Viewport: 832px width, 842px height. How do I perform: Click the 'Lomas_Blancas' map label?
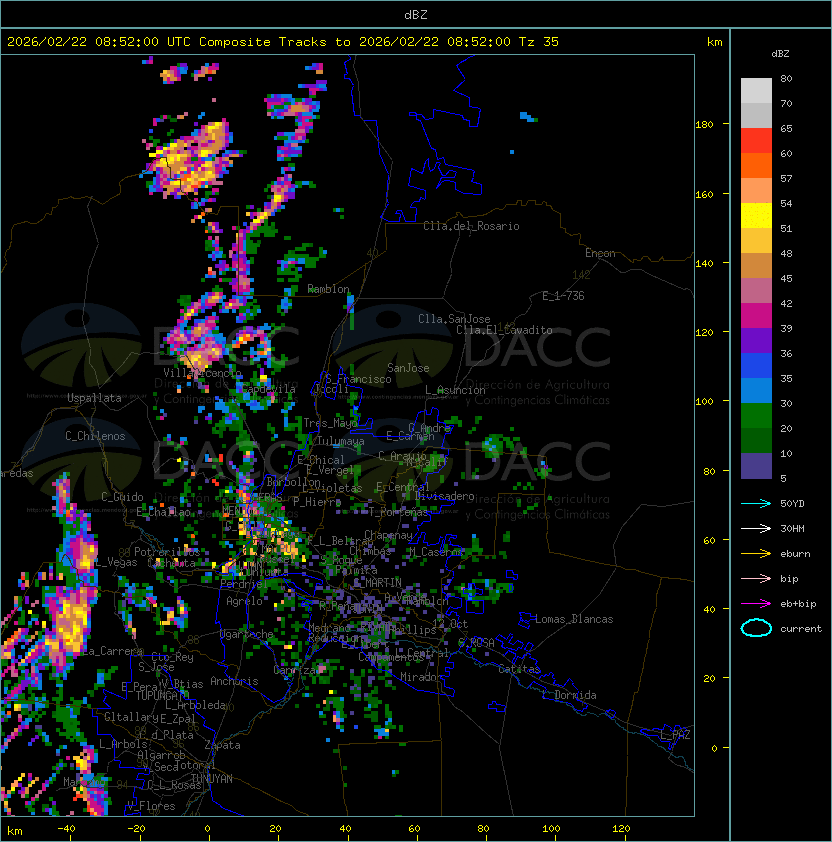point(574,619)
